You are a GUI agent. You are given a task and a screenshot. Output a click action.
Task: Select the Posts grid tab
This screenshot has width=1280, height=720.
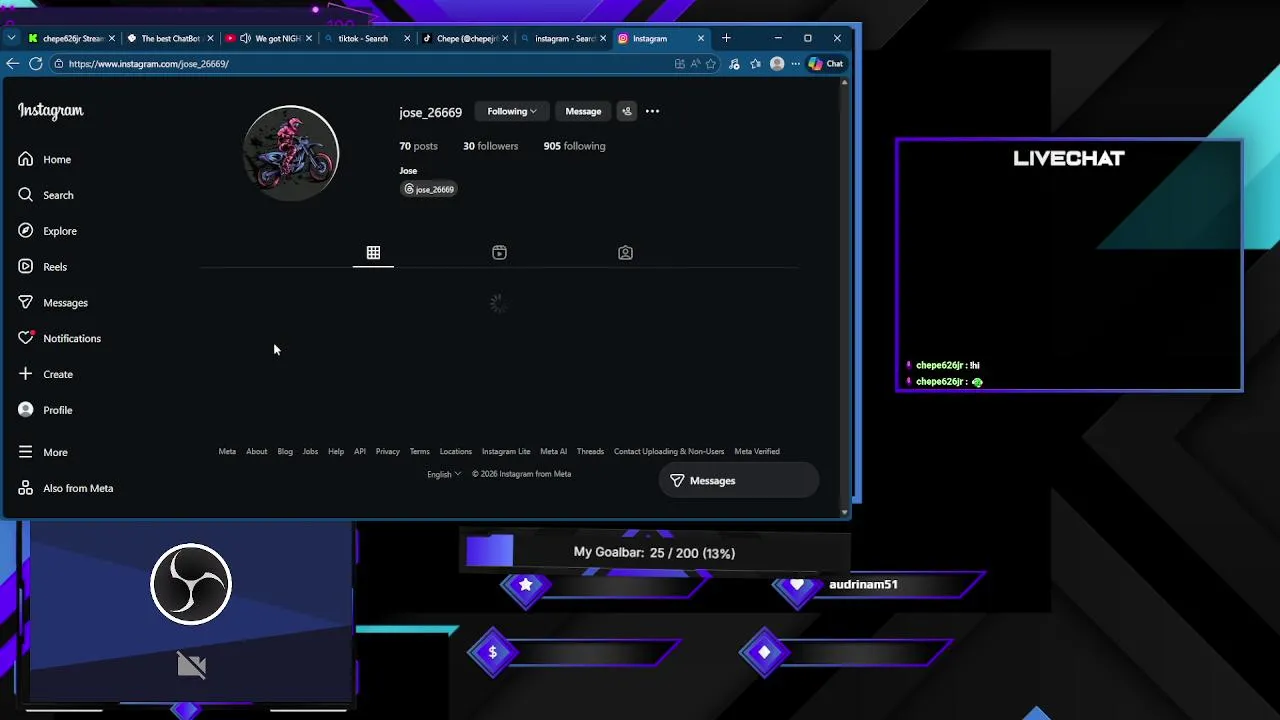click(373, 253)
